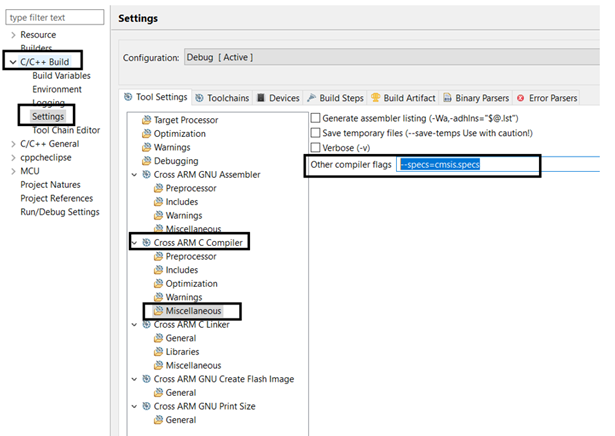Open the Configuration Debug [Active] dropdown
Screen dimensions: 615x436
[392, 57]
